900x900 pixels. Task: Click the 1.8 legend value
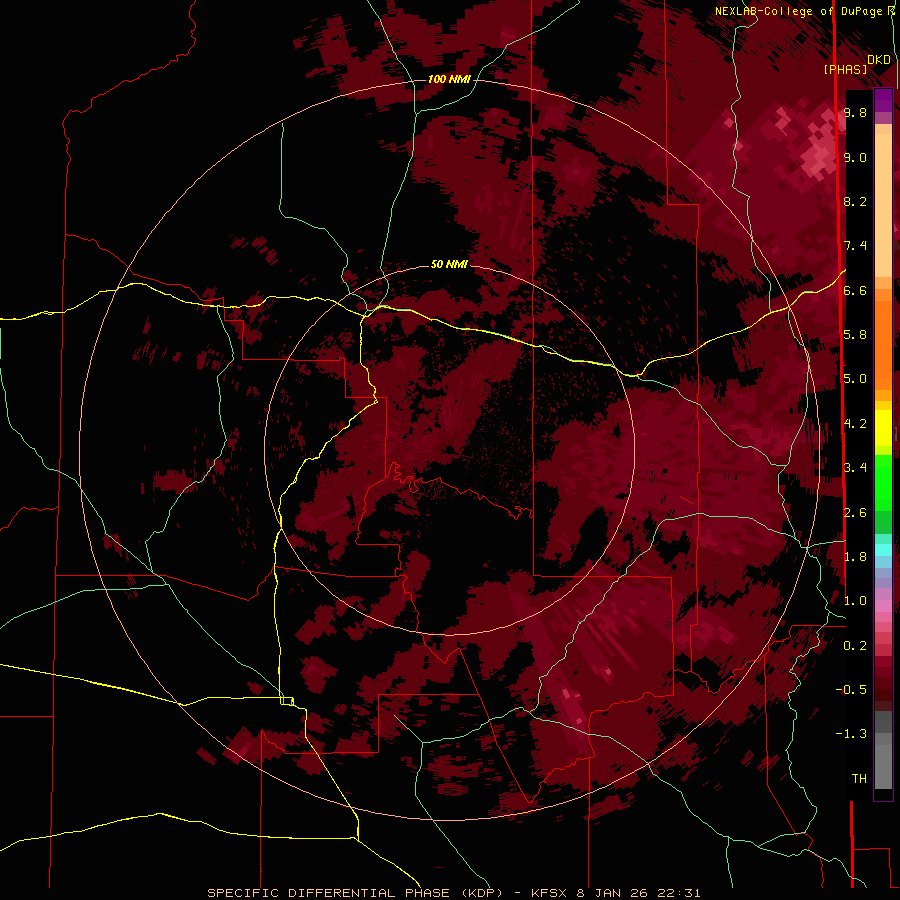pyautogui.click(x=855, y=557)
